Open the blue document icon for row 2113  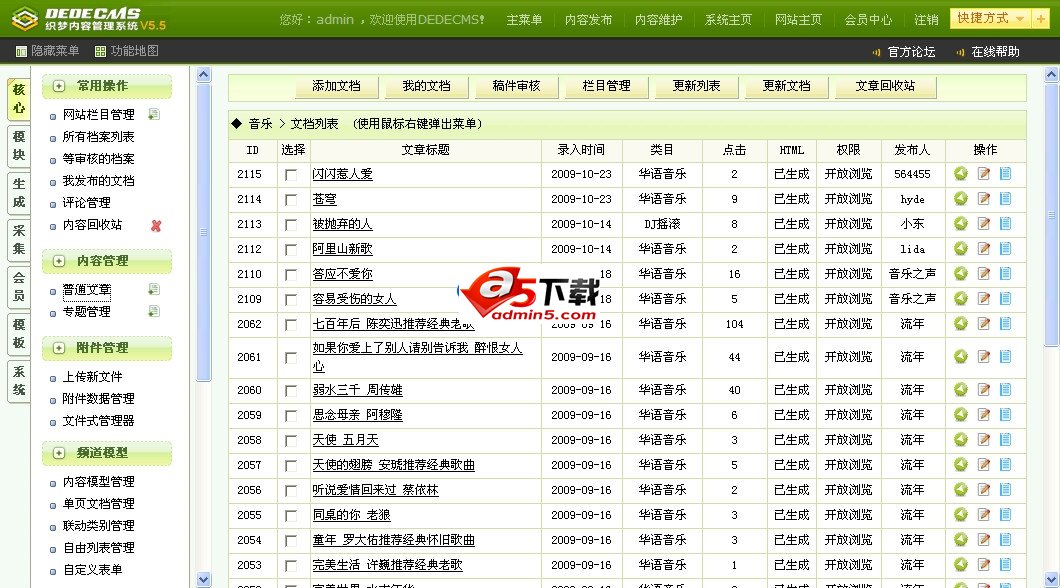click(x=1005, y=224)
